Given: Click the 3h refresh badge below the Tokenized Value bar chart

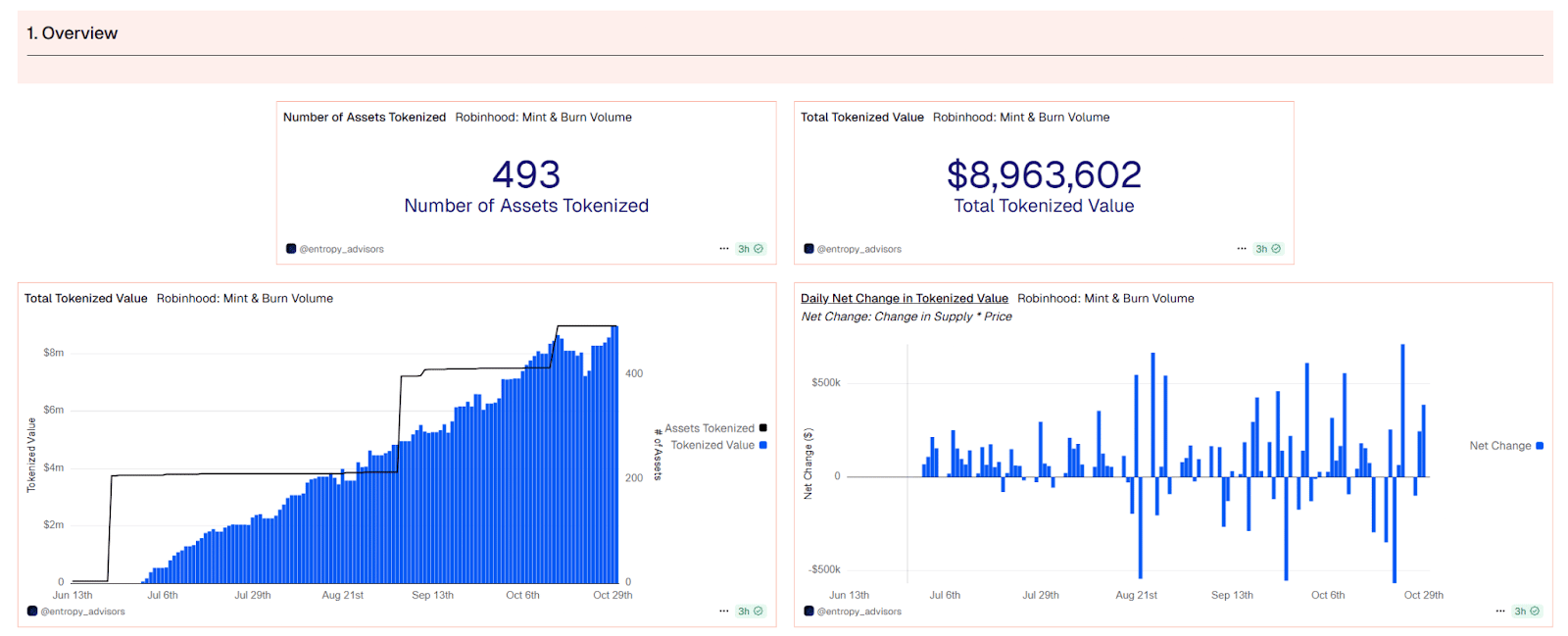Looking at the screenshot, I should pyautogui.click(x=750, y=612).
